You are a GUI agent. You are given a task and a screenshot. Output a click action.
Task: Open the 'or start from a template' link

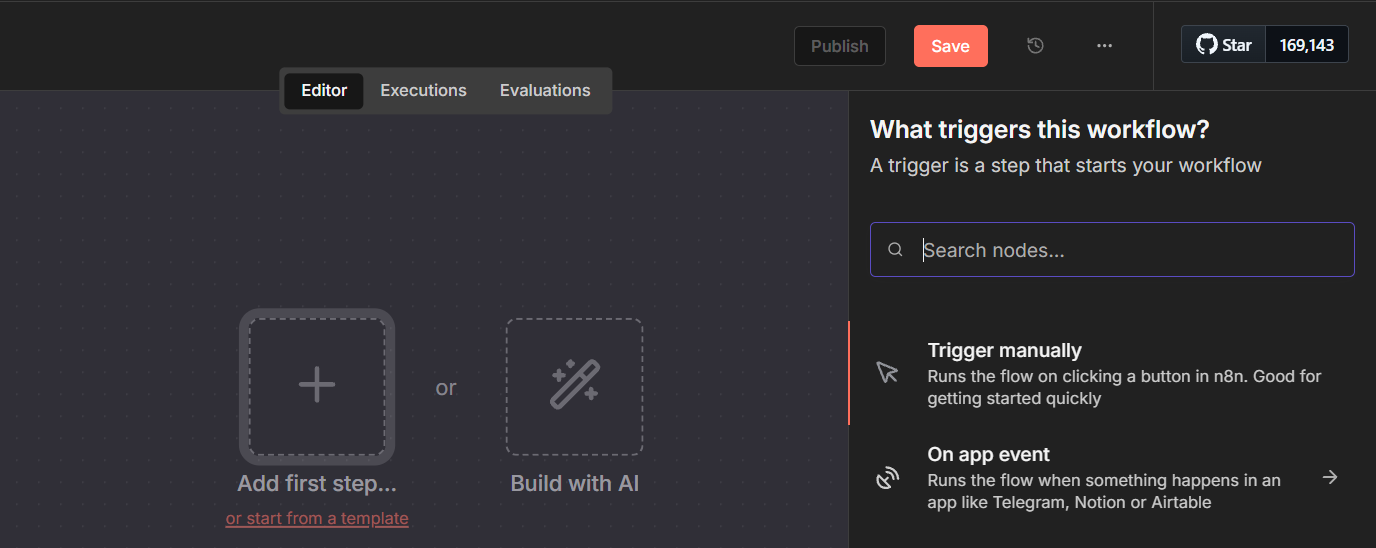317,518
